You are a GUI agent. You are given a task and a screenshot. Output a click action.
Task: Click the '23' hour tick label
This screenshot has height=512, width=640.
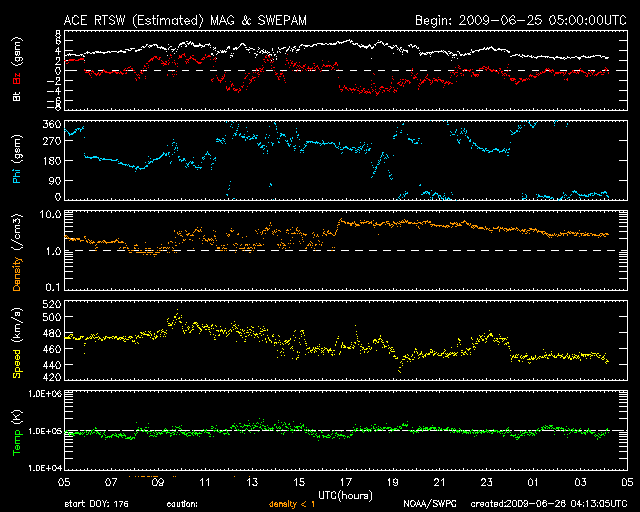point(487,483)
